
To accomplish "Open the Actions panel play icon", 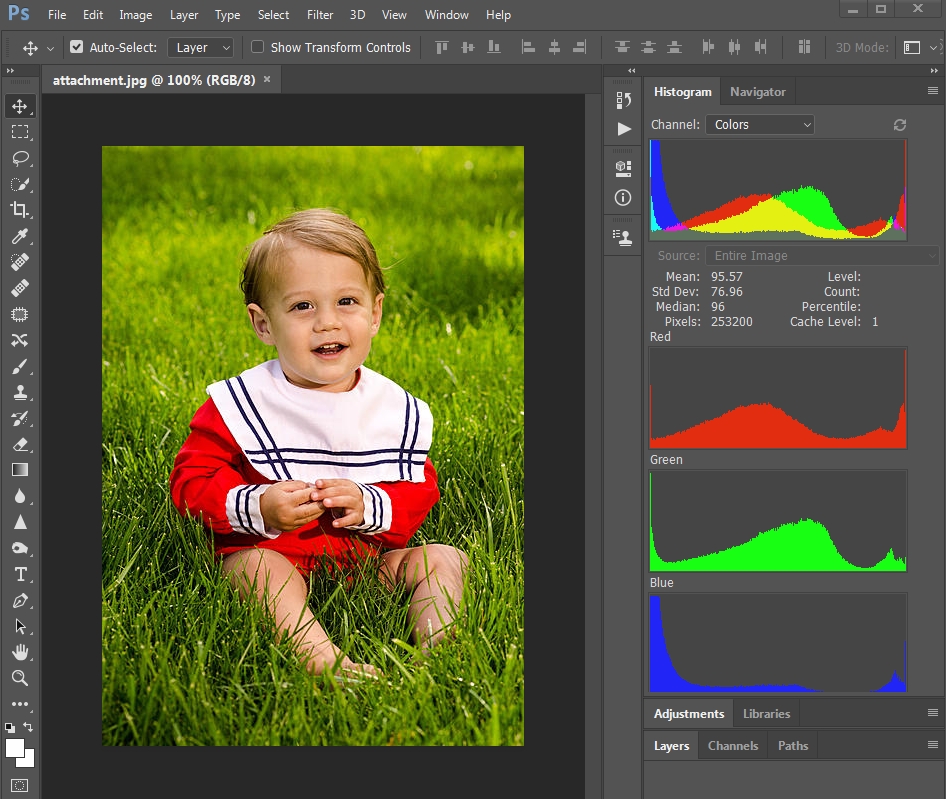I will point(623,129).
